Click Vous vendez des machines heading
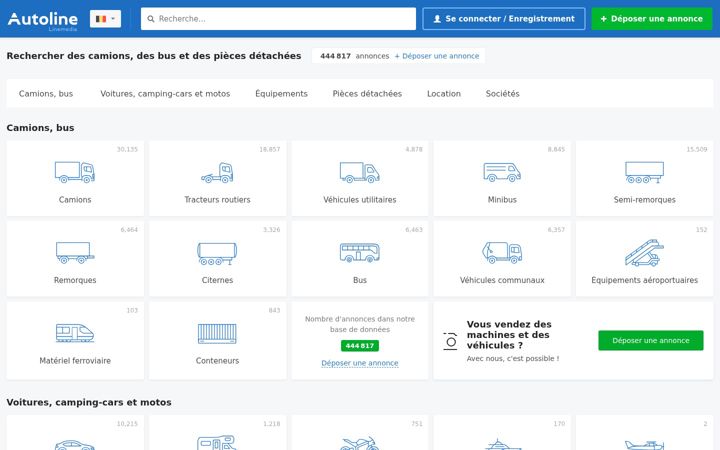Viewport: 720px width, 450px height. click(x=509, y=335)
